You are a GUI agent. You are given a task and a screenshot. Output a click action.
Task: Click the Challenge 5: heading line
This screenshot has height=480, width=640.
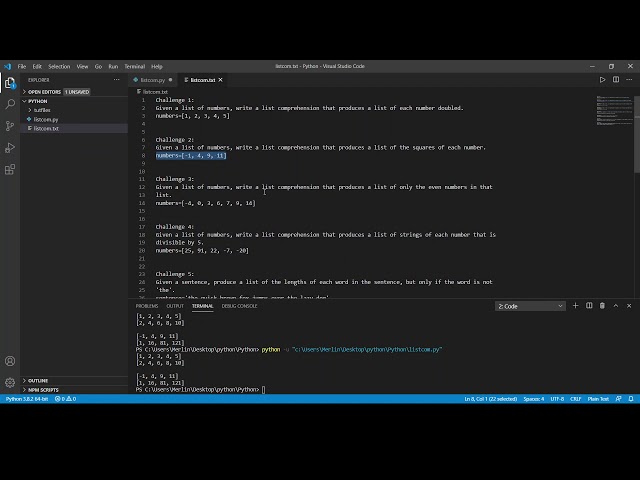pos(174,274)
